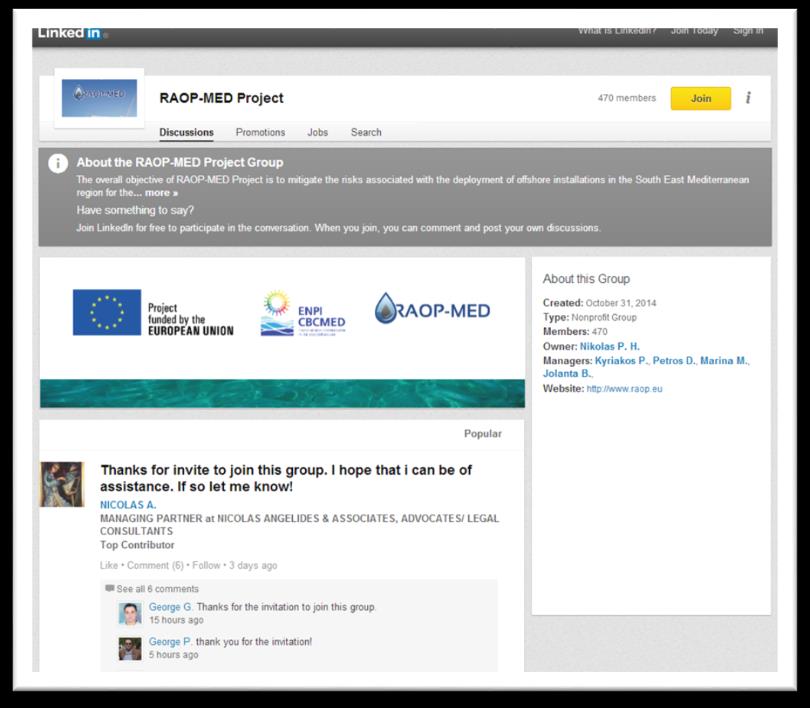
Task: Open the Search tab
Action: click(x=366, y=132)
